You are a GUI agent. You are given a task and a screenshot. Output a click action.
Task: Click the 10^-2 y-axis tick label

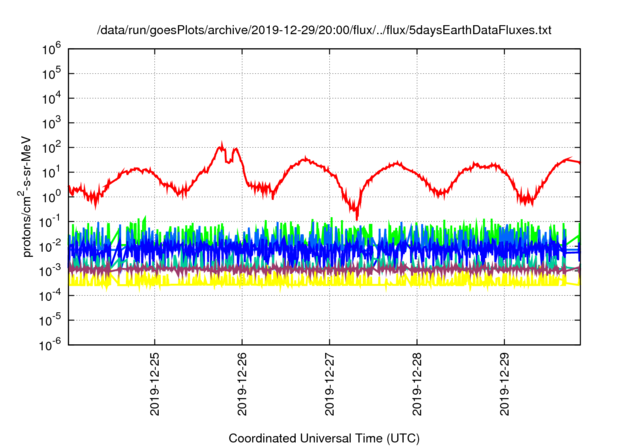click(51, 247)
